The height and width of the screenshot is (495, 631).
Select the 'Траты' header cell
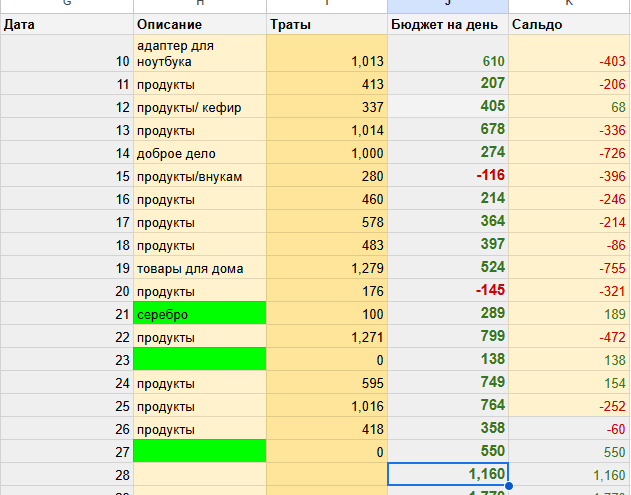tap(327, 24)
